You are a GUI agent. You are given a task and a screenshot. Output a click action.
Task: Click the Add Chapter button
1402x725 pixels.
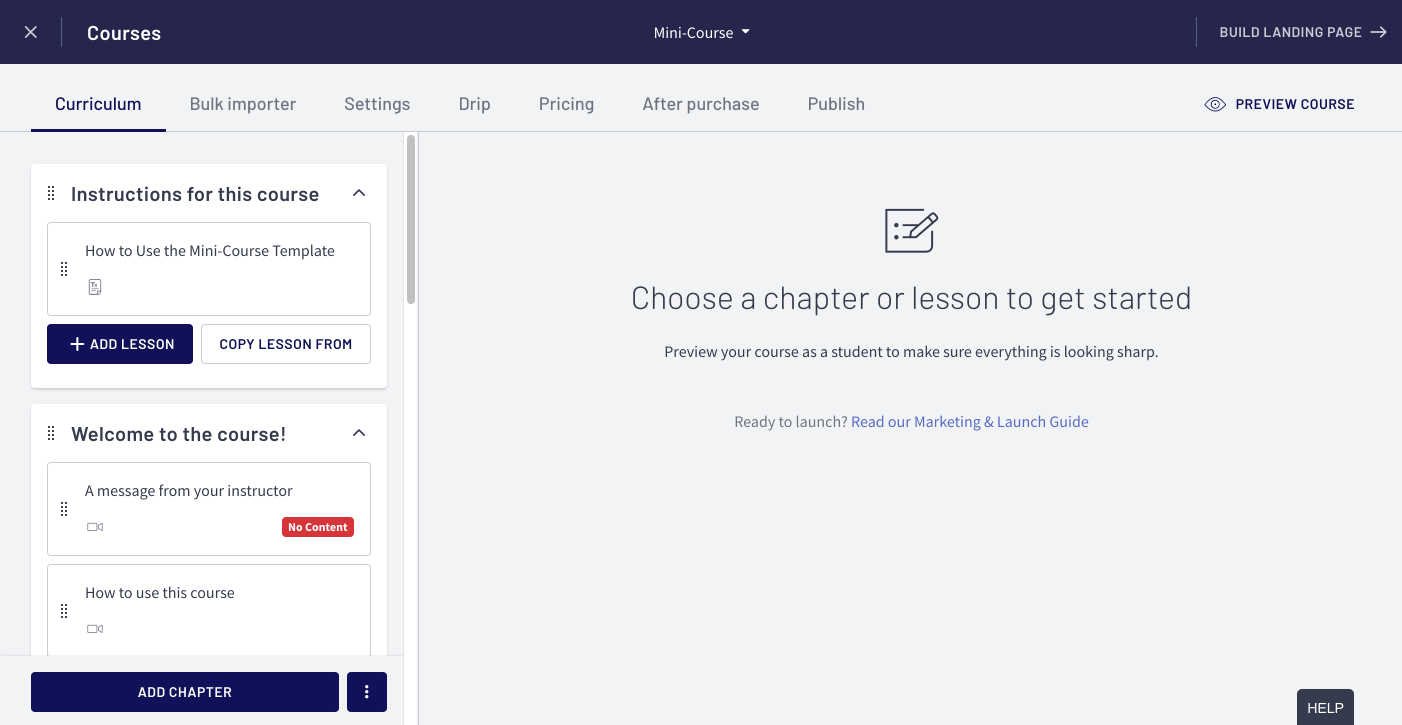coord(184,691)
